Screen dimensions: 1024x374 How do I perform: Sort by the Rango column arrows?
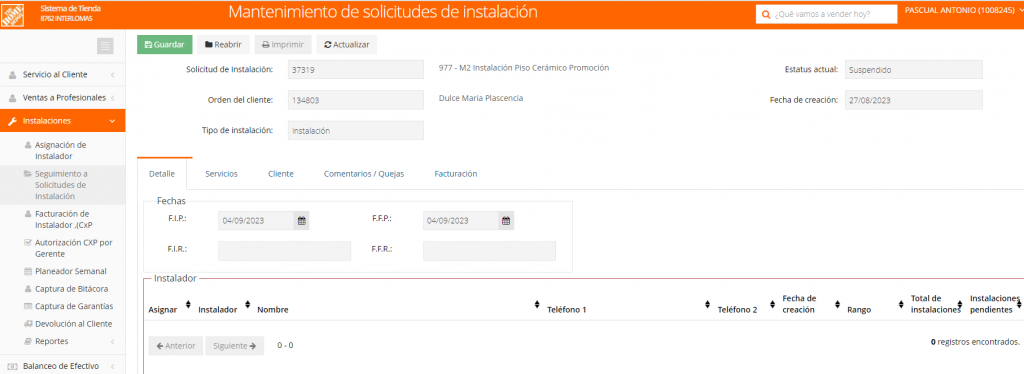tap(900, 305)
